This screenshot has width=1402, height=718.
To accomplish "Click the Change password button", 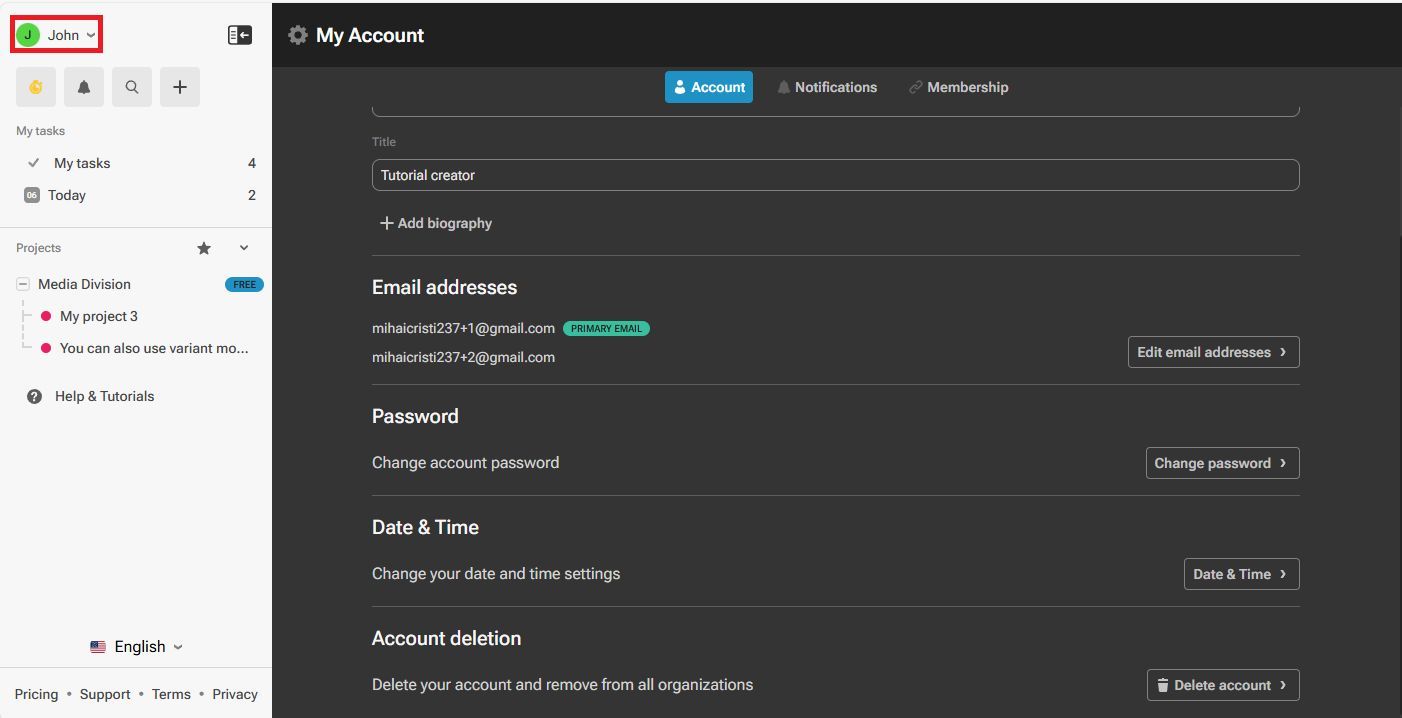I will 1222,463.
